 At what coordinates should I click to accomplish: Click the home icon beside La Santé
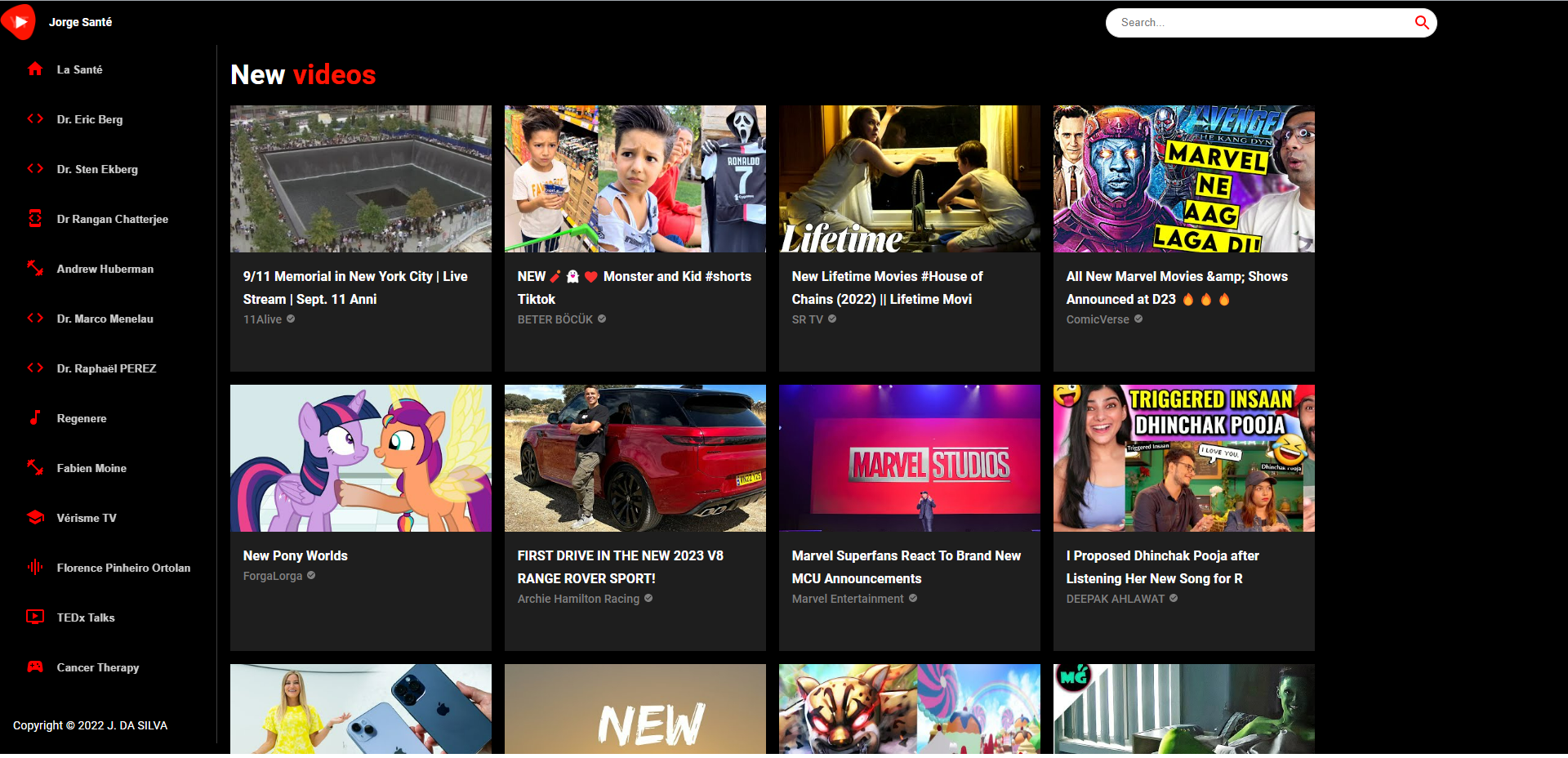[35, 69]
